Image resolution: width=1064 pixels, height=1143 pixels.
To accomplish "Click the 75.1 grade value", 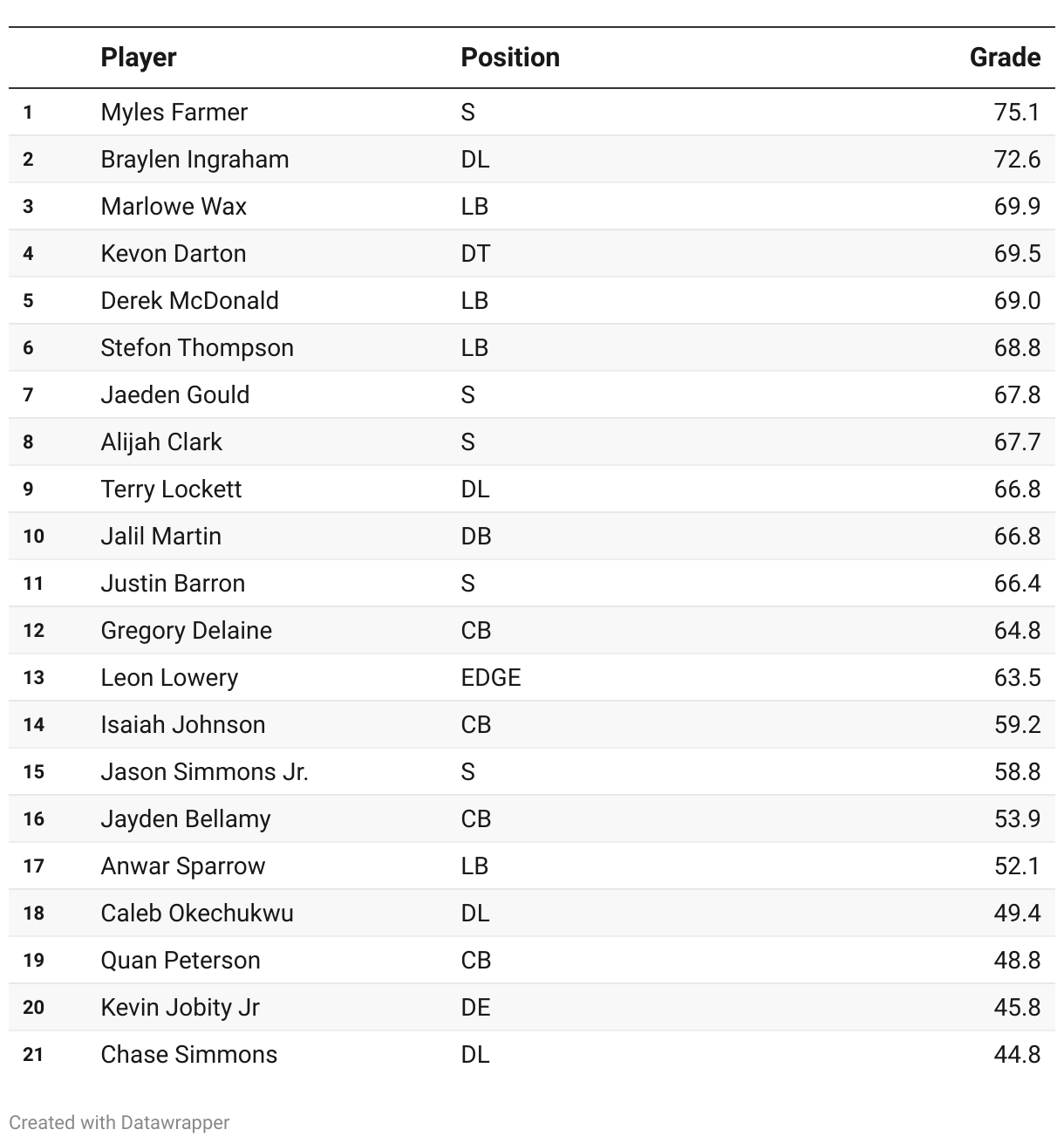I will [x=1017, y=112].
